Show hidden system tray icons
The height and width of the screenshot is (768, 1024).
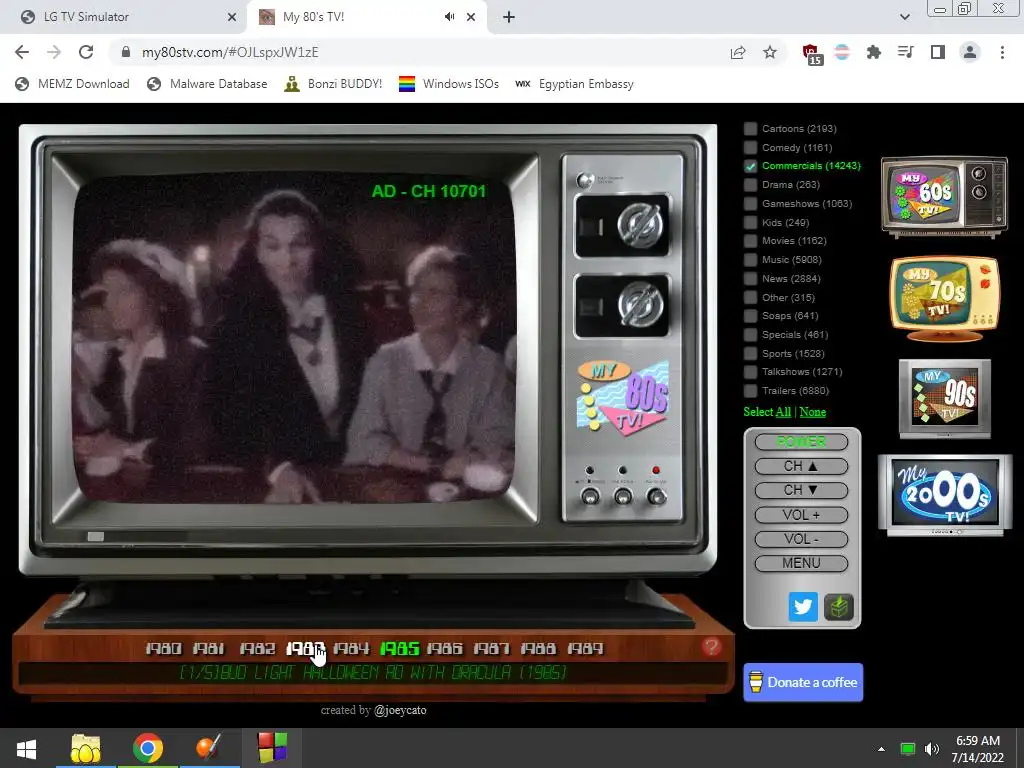click(881, 749)
